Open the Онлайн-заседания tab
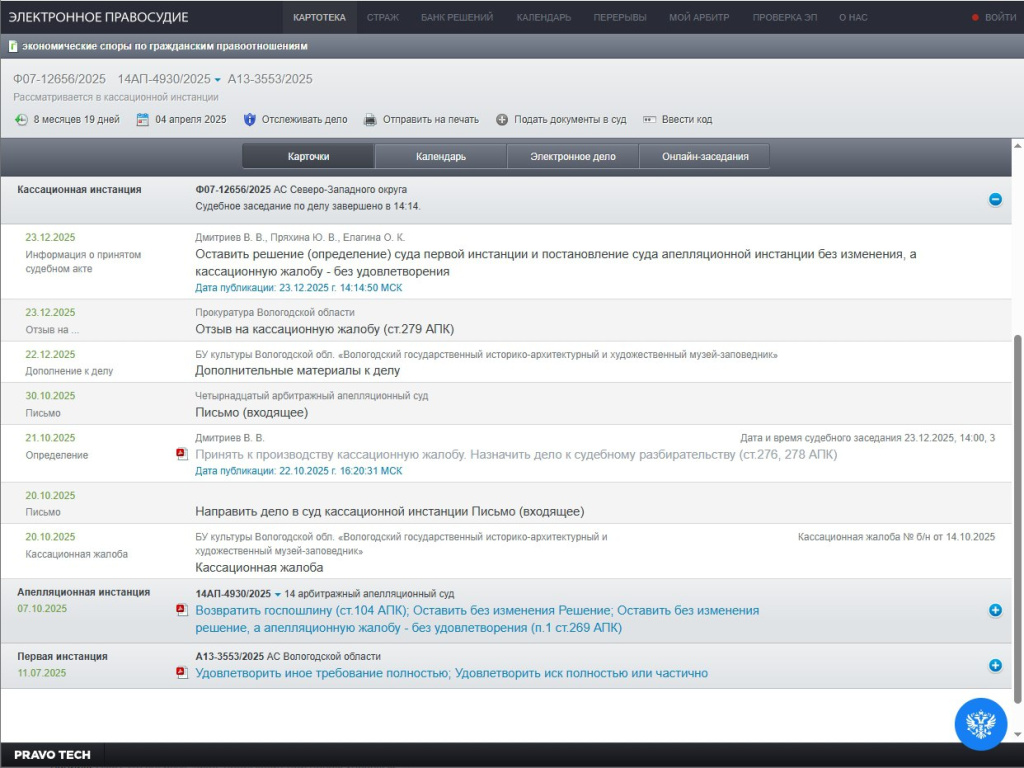This screenshot has height=768, width=1024. 703,157
